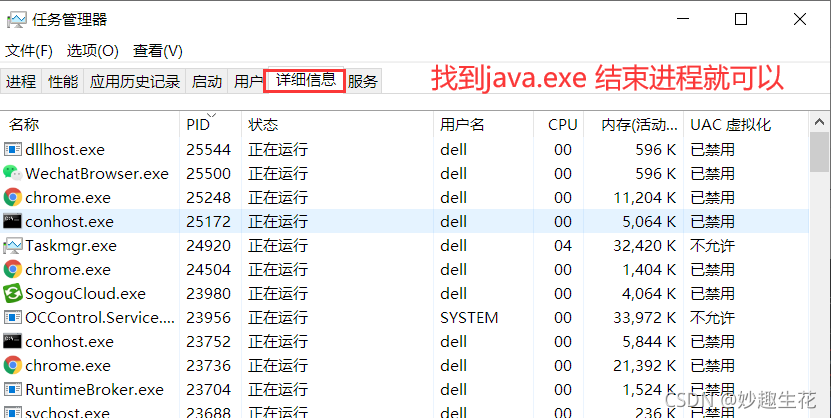Select the SogouCloud.exe process name

point(85,294)
